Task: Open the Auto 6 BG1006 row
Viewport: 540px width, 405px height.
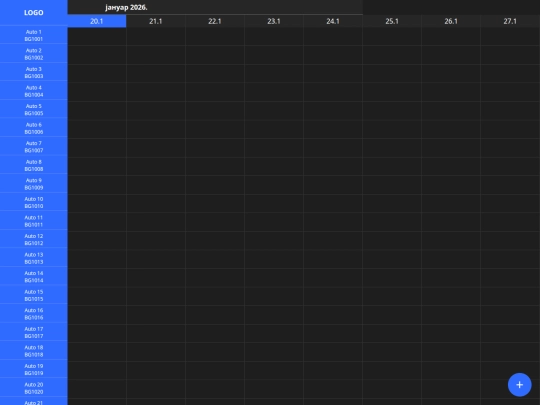Action: click(x=34, y=128)
